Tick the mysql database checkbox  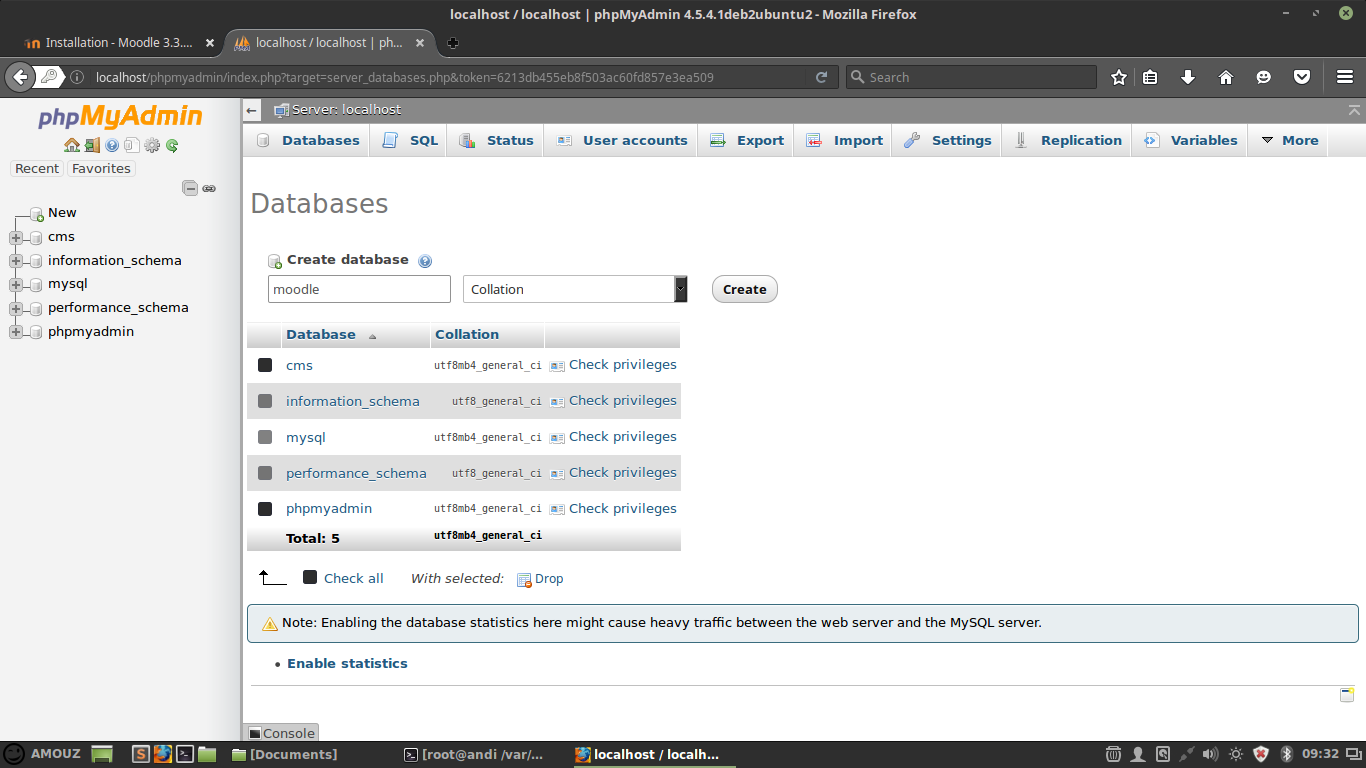[x=265, y=437]
